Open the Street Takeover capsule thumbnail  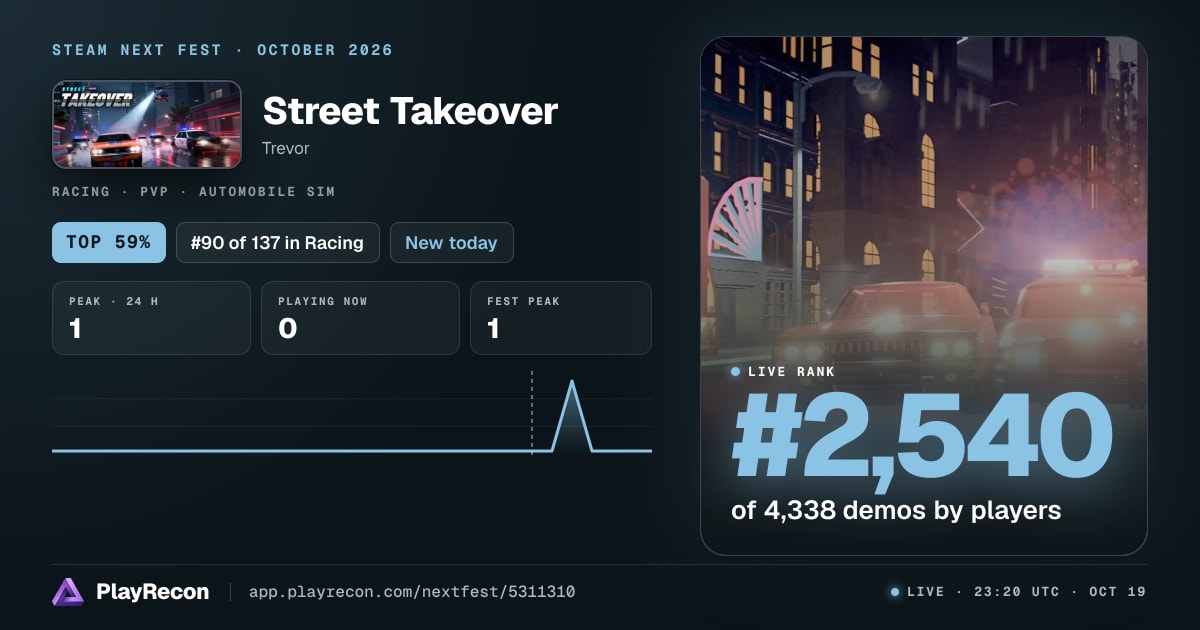[147, 124]
